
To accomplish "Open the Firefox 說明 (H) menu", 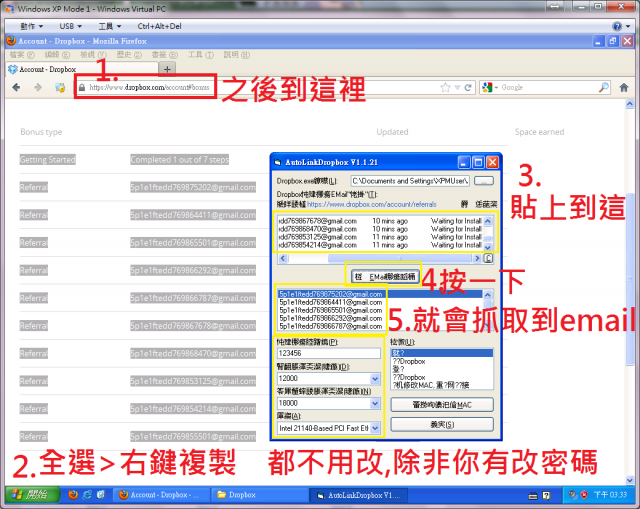I will (236, 55).
